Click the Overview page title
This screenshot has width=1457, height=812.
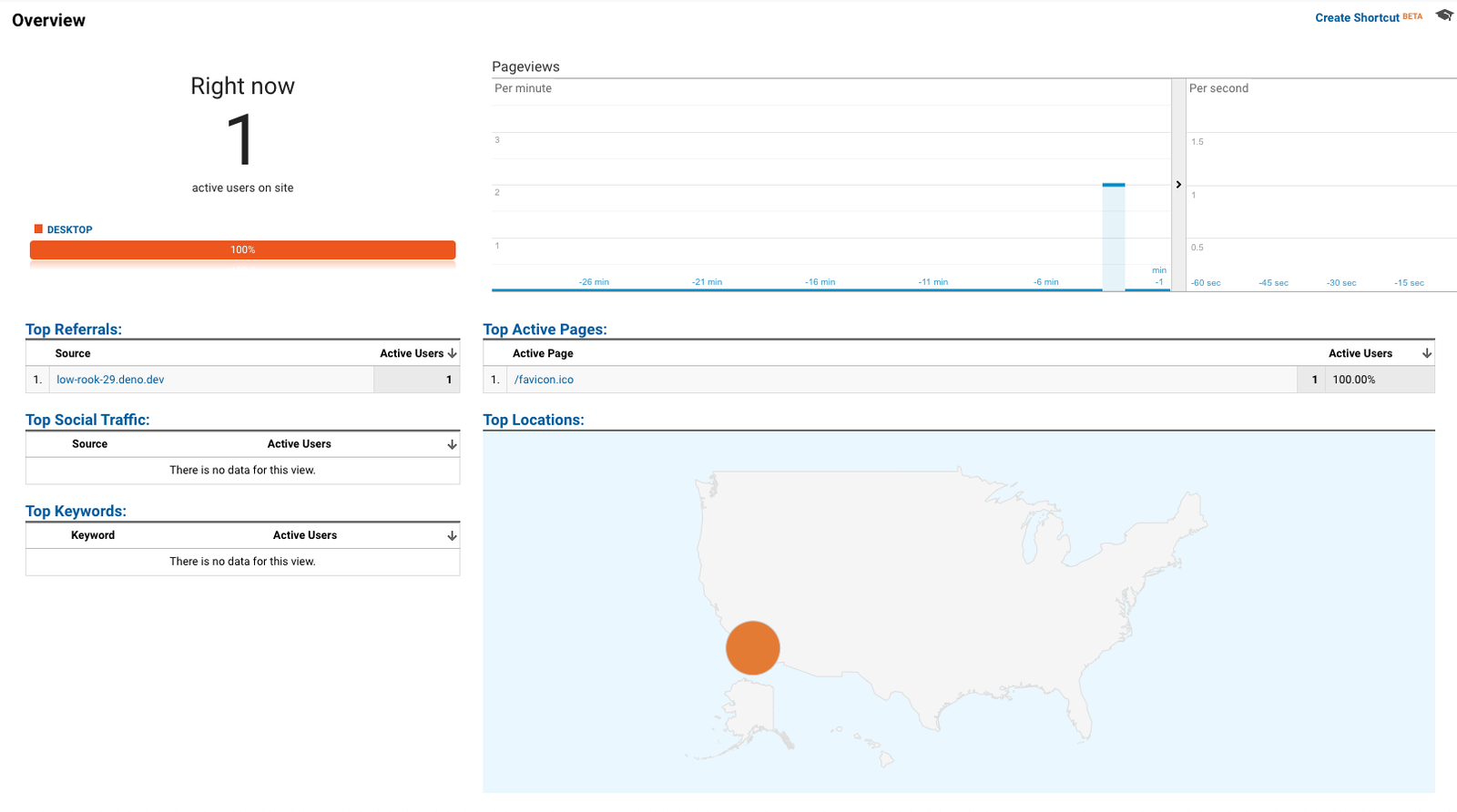[48, 20]
